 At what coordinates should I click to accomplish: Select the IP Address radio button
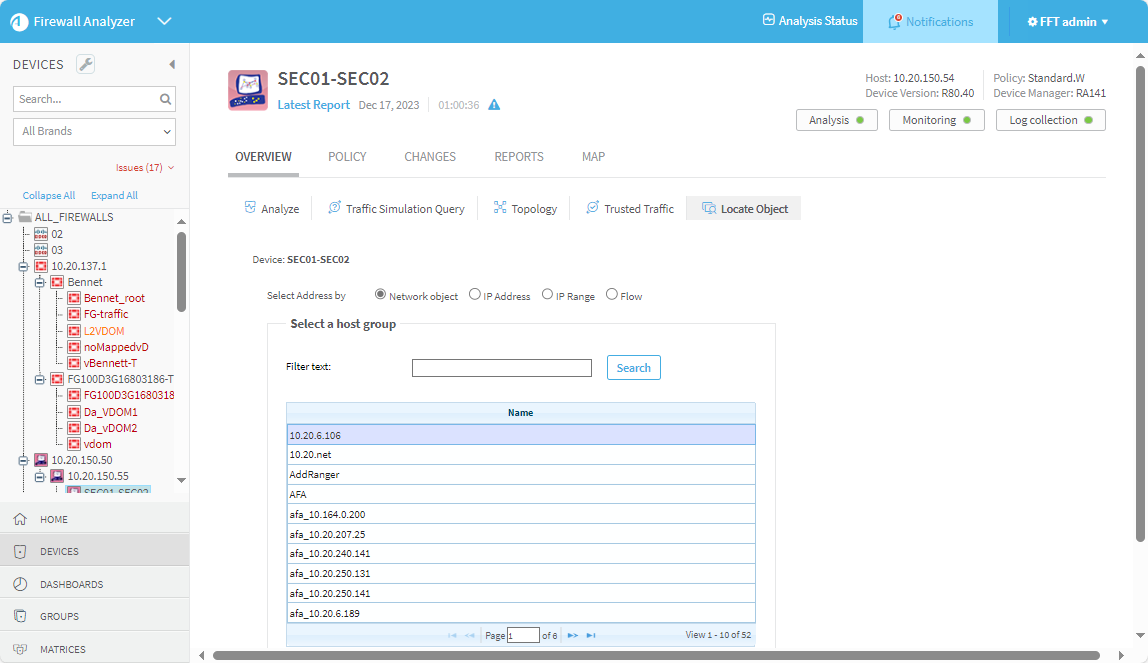[x=475, y=295]
